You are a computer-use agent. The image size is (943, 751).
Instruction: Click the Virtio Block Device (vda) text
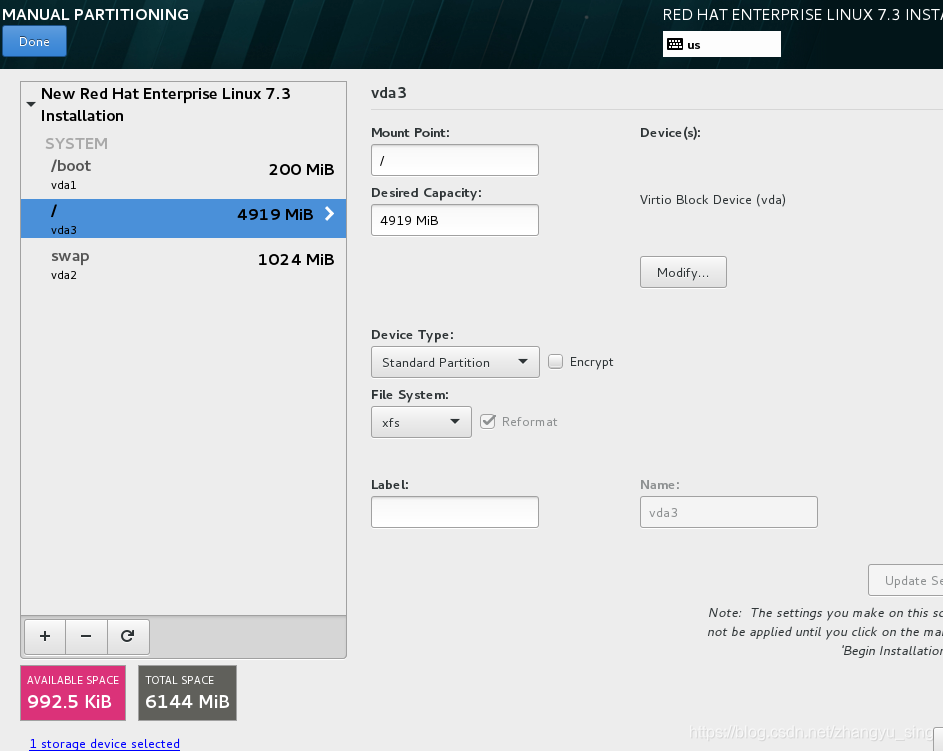click(713, 200)
